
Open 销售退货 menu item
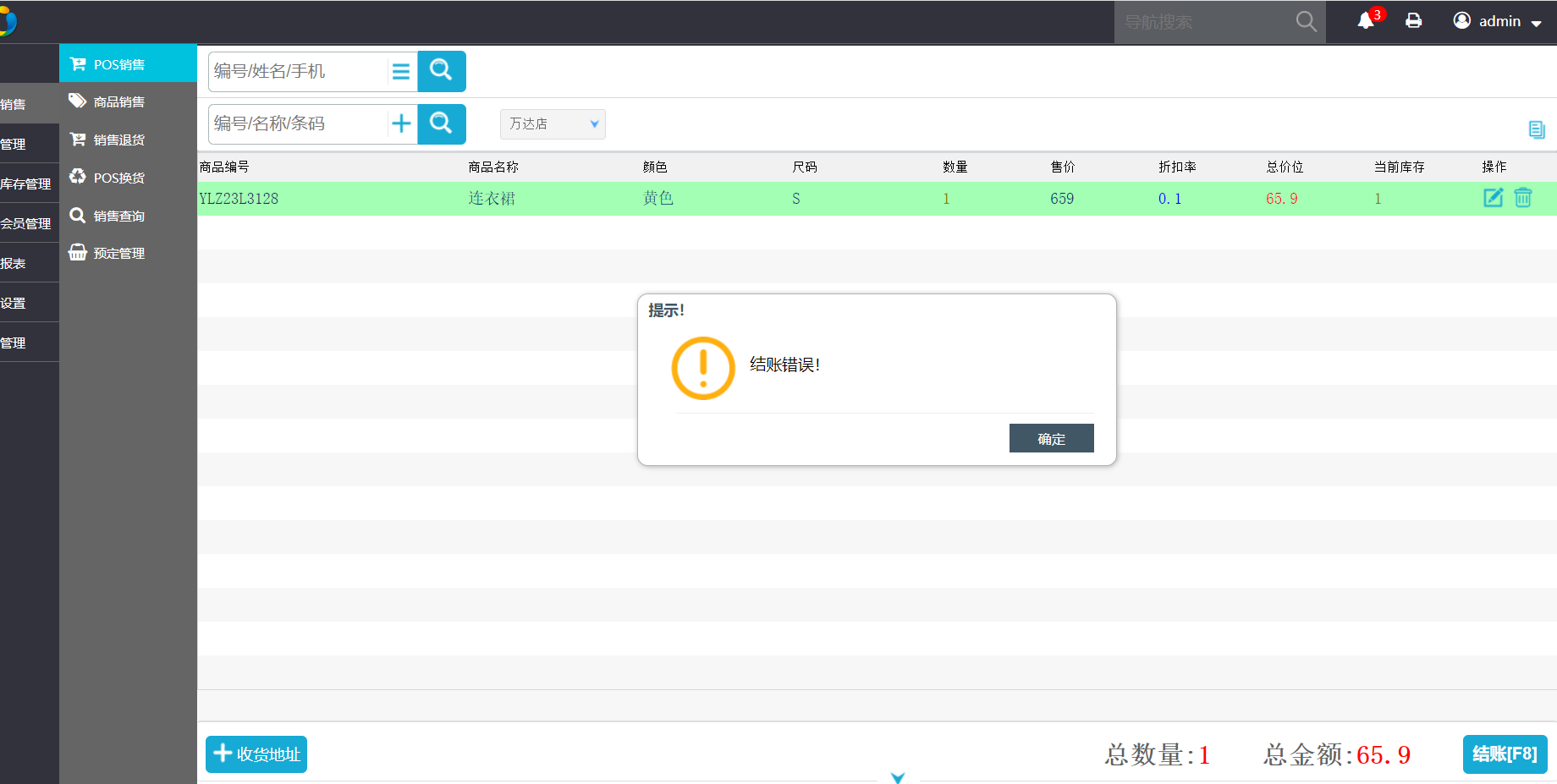[118, 140]
